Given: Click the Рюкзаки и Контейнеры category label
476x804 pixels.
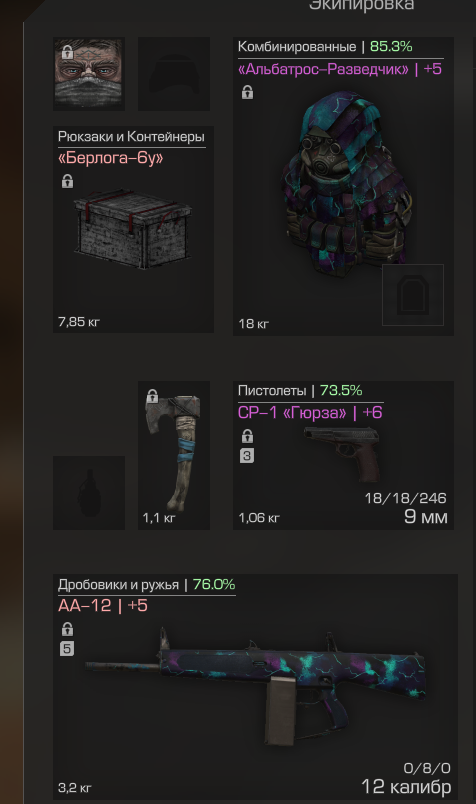Looking at the screenshot, I should (x=131, y=136).
